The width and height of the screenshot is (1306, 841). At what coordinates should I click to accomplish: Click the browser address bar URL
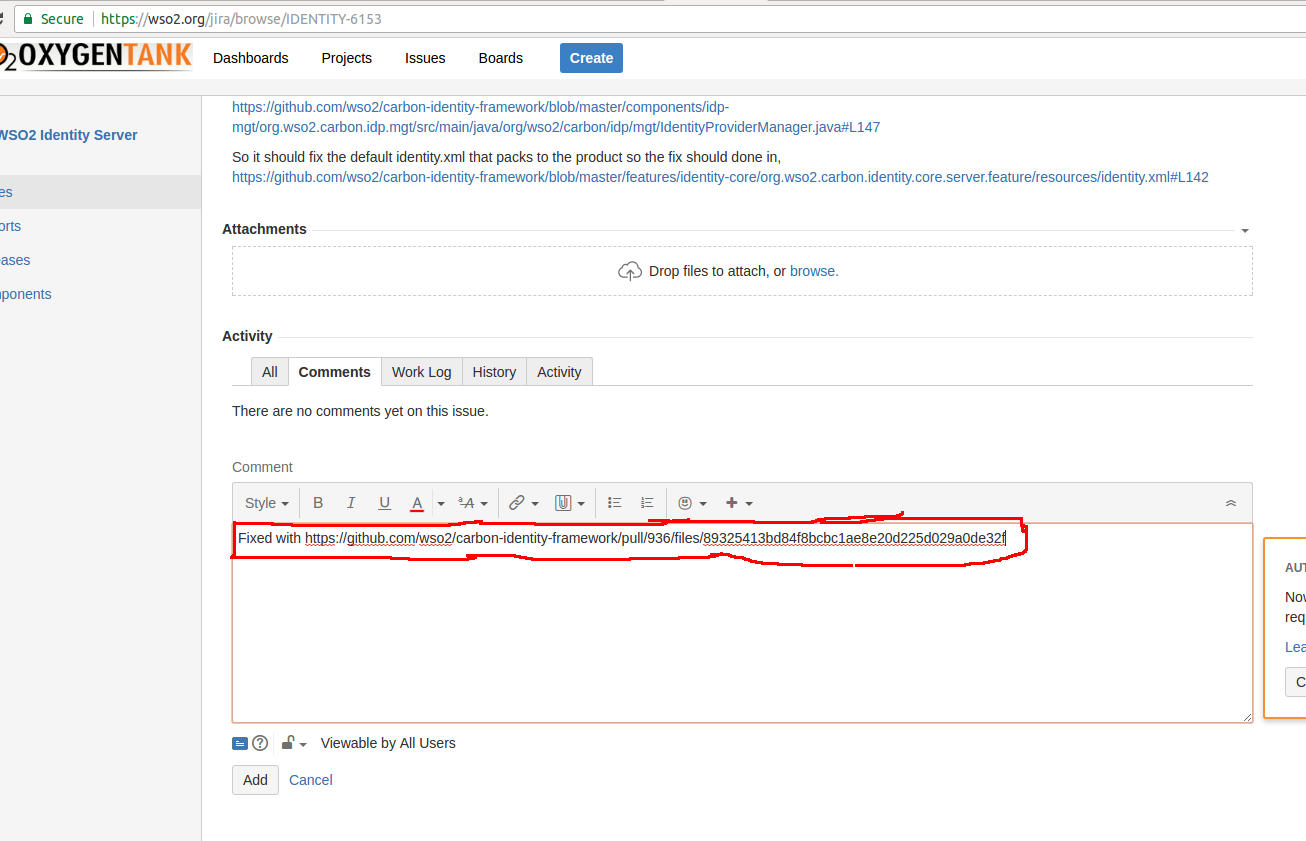point(241,19)
